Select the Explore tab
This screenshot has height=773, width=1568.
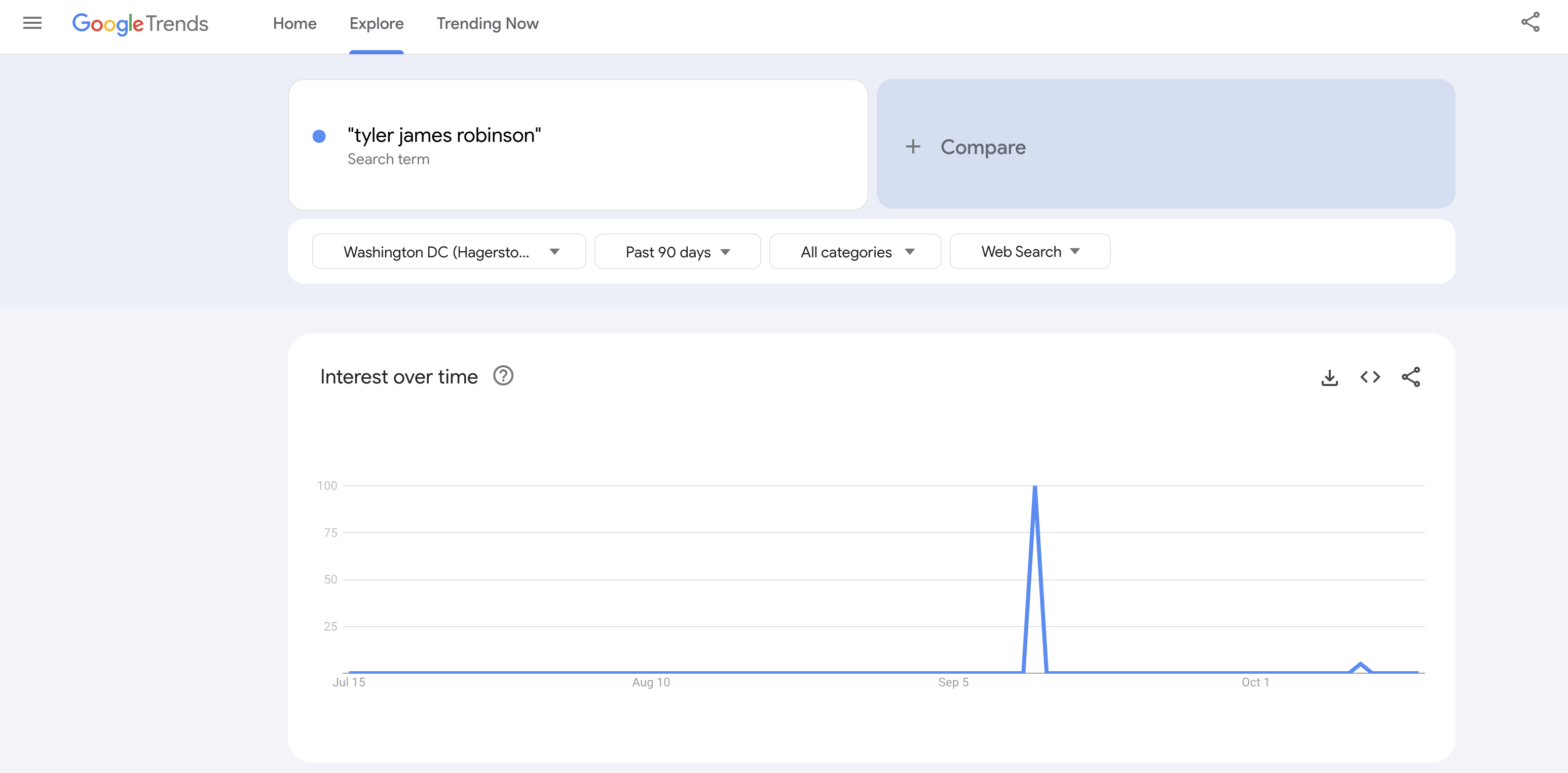pos(376,24)
